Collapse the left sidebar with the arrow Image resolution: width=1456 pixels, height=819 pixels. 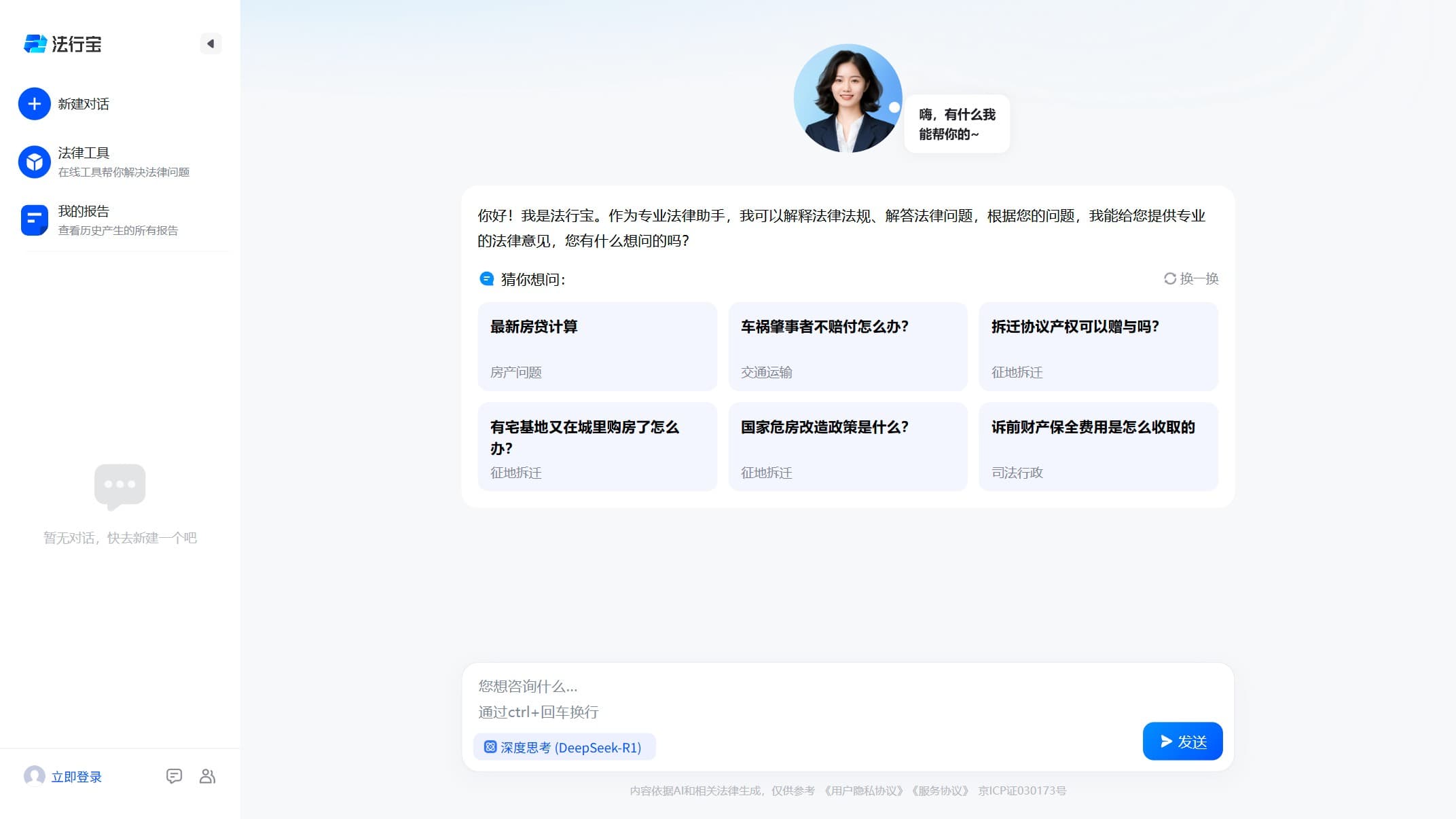(211, 43)
